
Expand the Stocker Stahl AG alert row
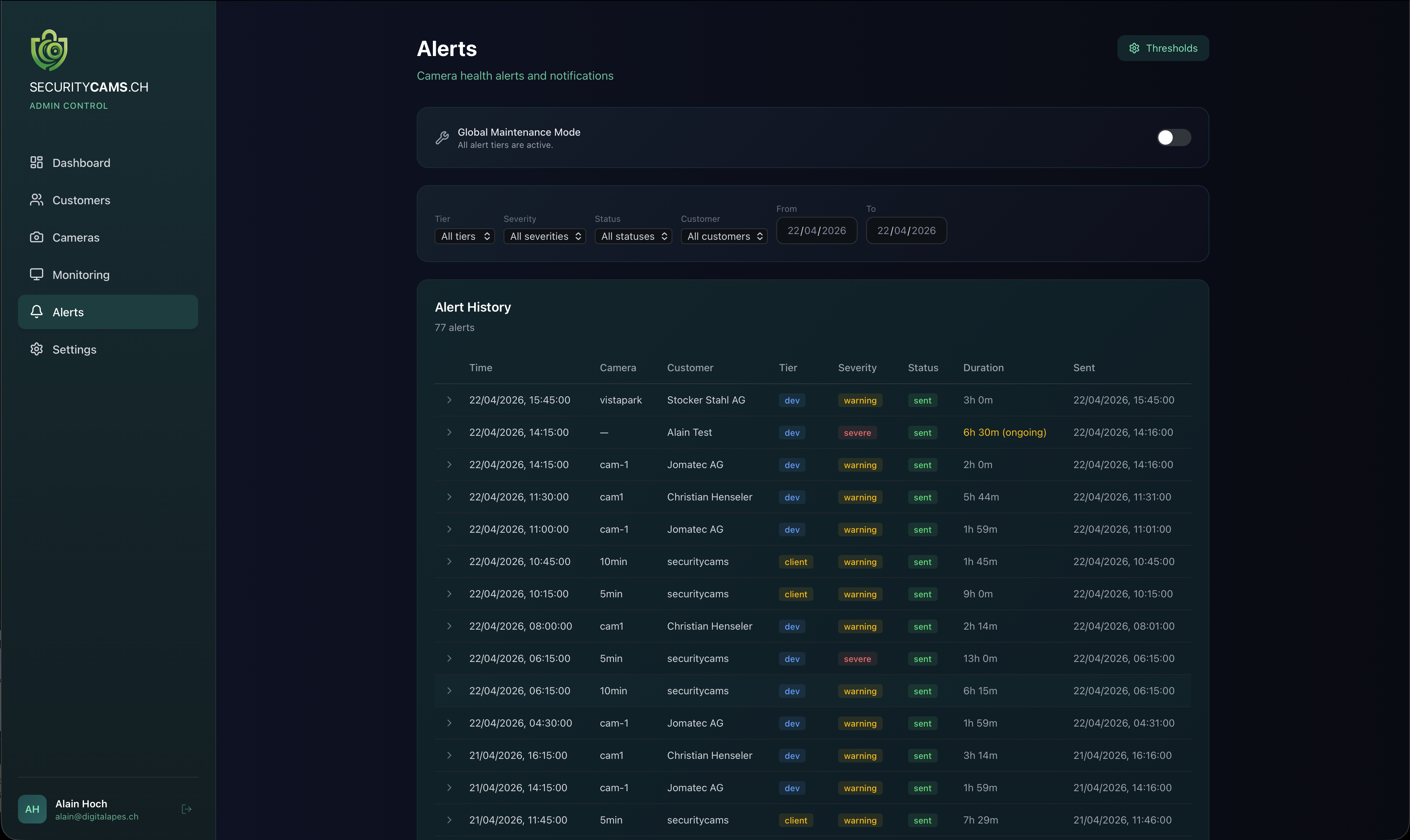(449, 400)
